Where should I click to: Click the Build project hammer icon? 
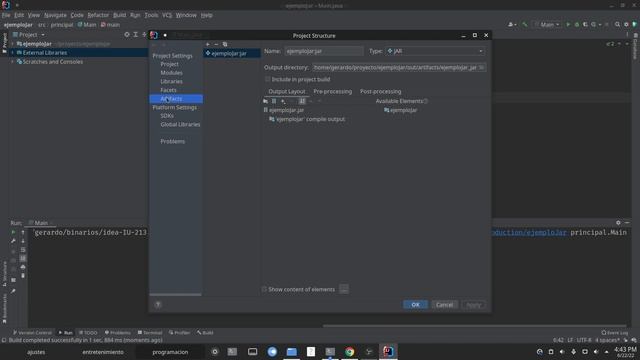[x=524, y=24]
